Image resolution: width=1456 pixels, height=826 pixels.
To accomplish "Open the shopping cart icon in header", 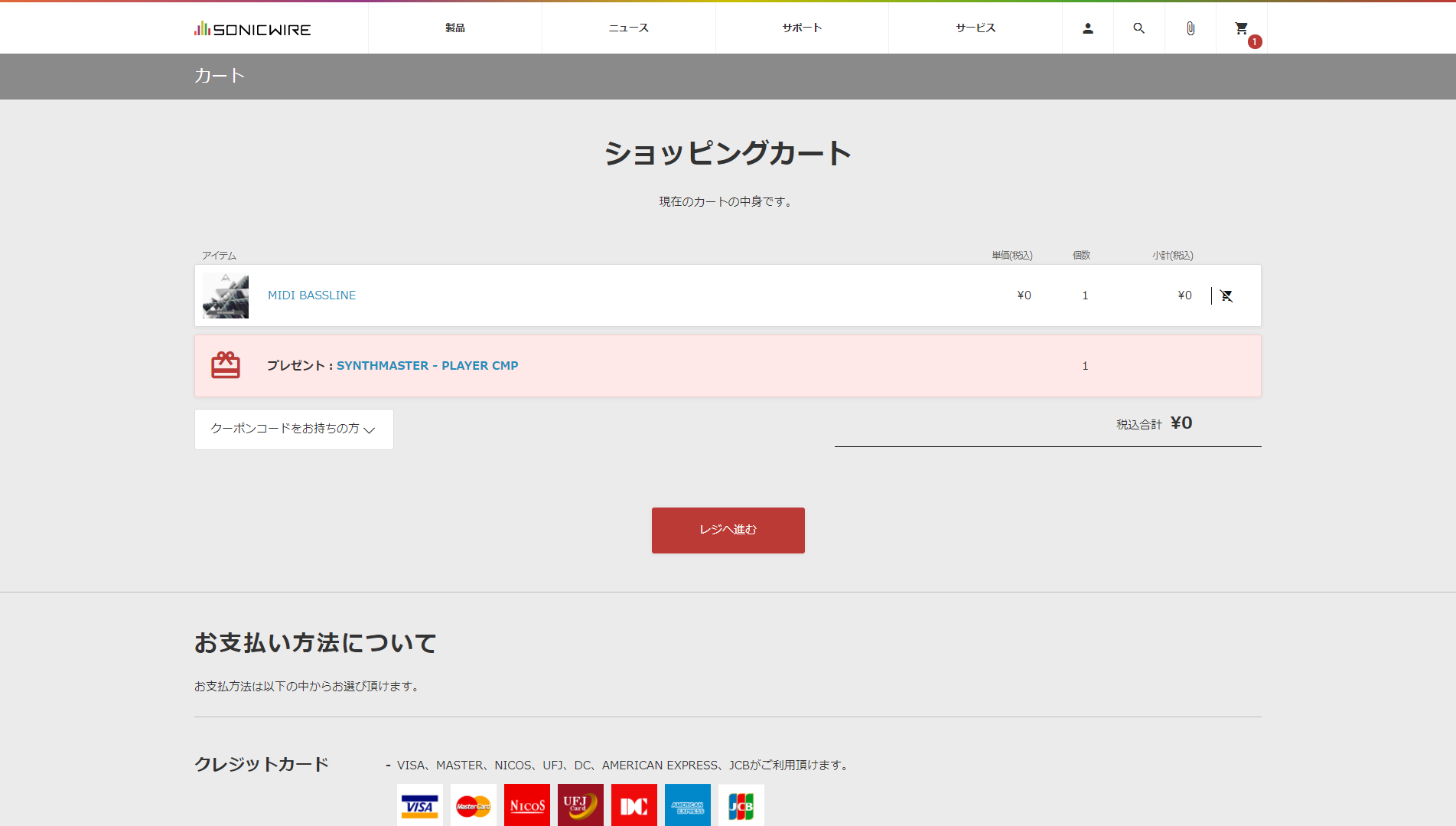I will (x=1241, y=28).
